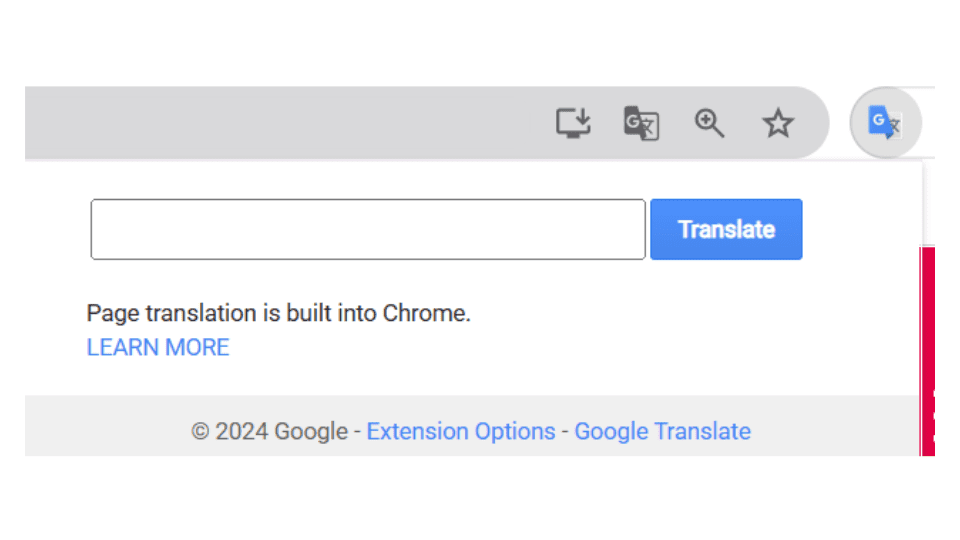Click the "© 2024 Google" copyright text
The width and height of the screenshot is (960, 540).
pos(269,431)
